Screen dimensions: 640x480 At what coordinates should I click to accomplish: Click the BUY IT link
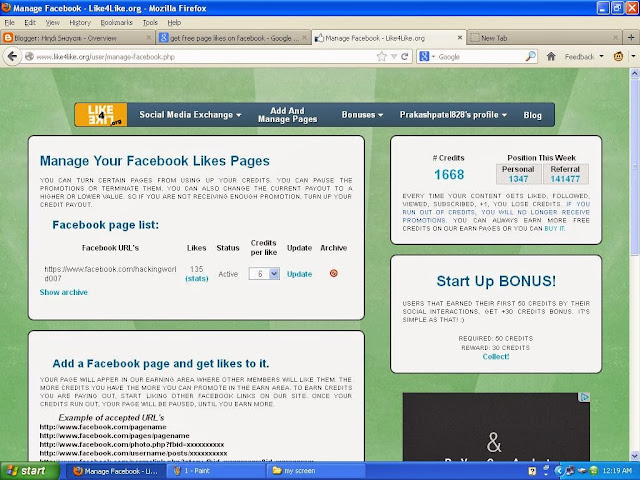coord(554,229)
